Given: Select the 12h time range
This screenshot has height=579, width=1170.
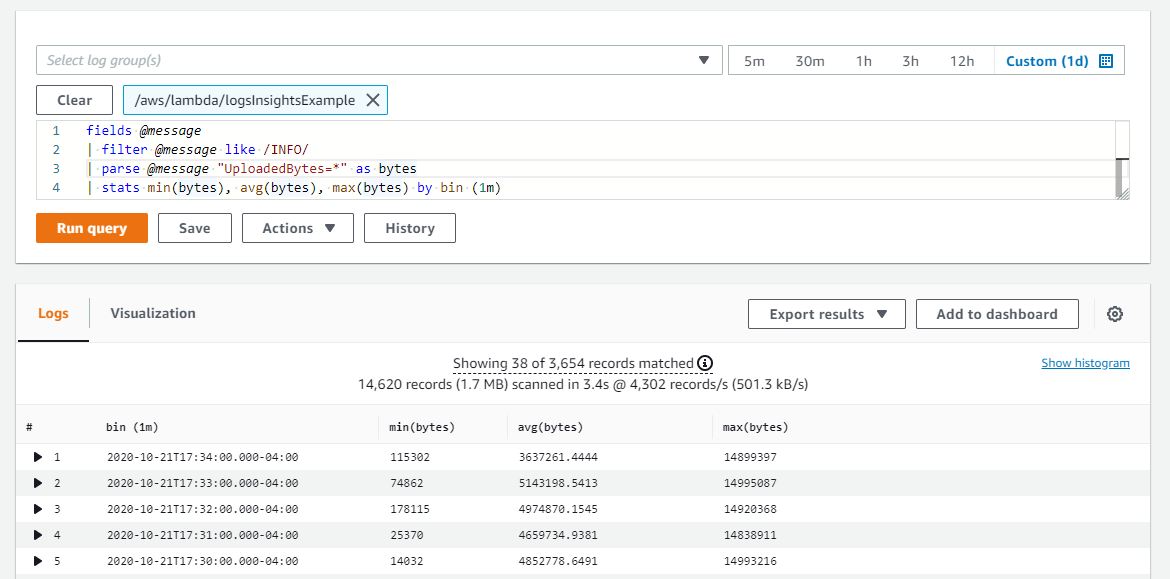Looking at the screenshot, I should (x=962, y=61).
